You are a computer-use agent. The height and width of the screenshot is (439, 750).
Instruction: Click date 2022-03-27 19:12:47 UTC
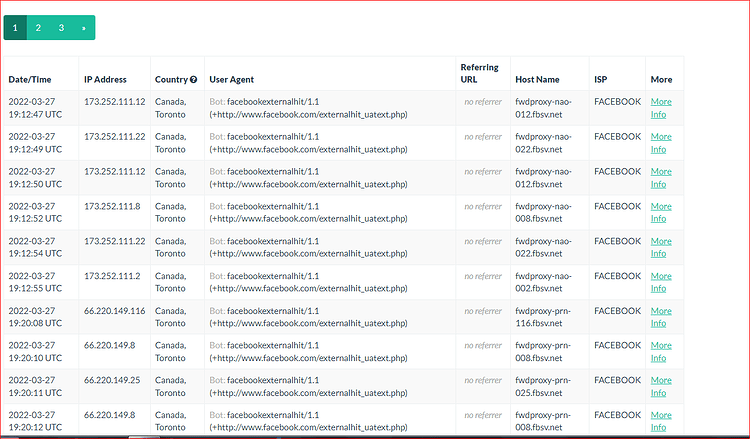click(35, 108)
